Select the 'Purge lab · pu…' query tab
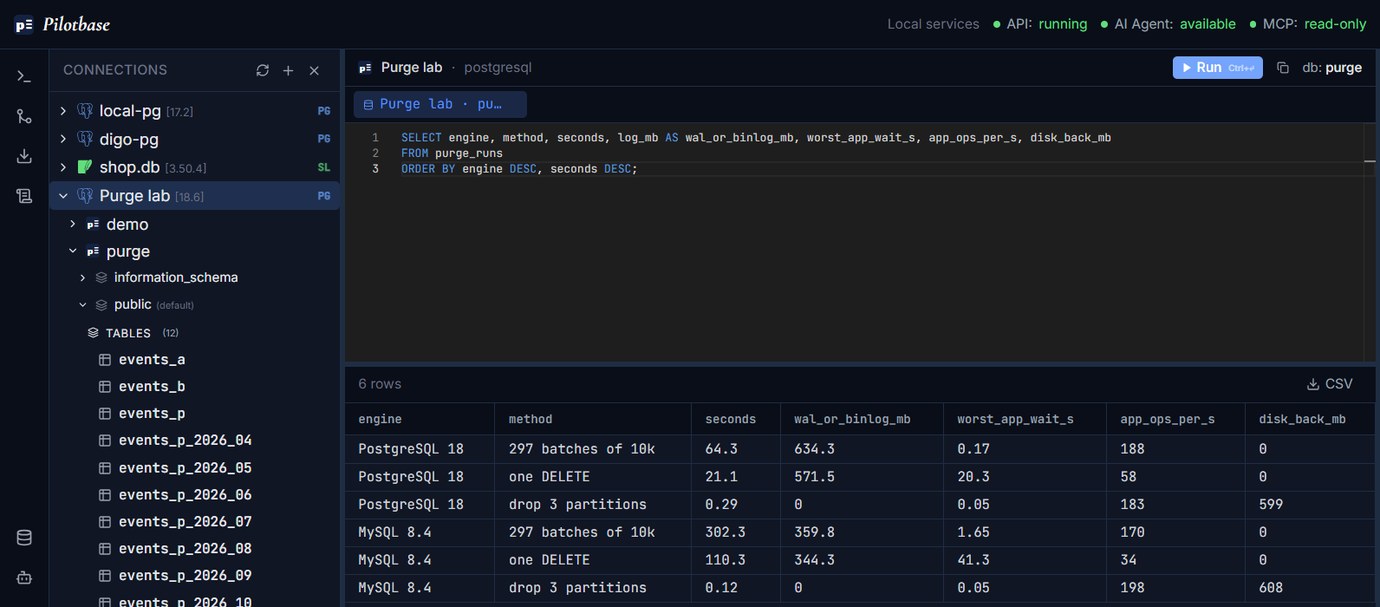 coord(440,104)
